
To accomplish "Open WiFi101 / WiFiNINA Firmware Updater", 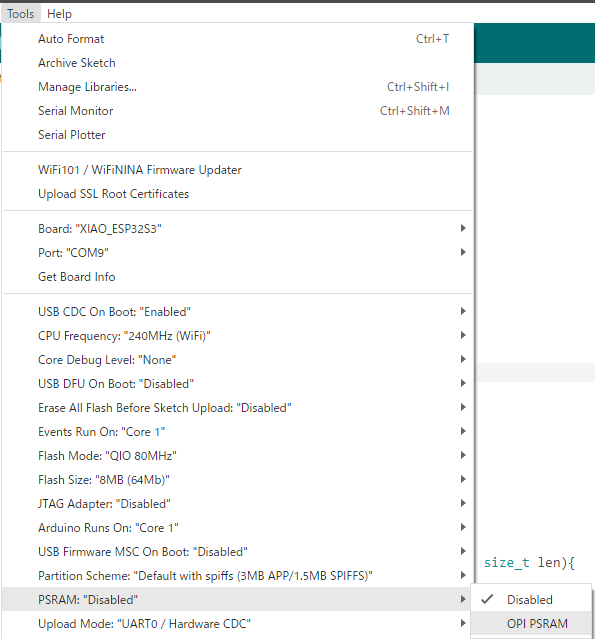I will 238,170.
